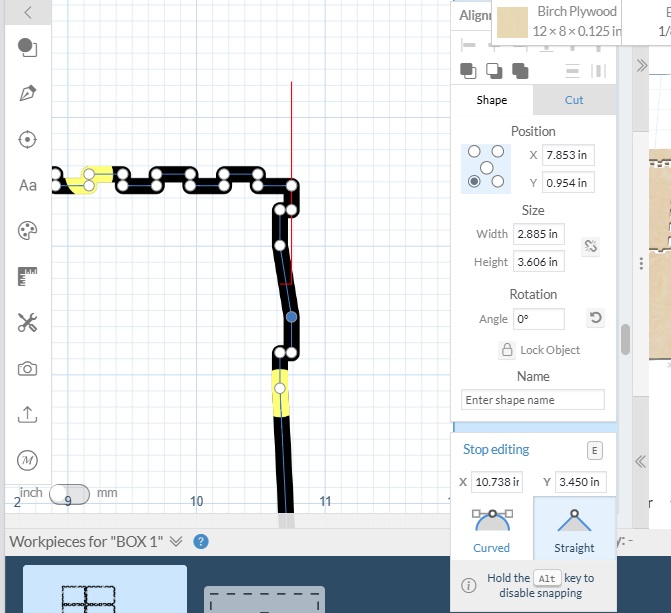Open the Text tool (Aa)
The width and height of the screenshot is (671, 613).
[27, 185]
